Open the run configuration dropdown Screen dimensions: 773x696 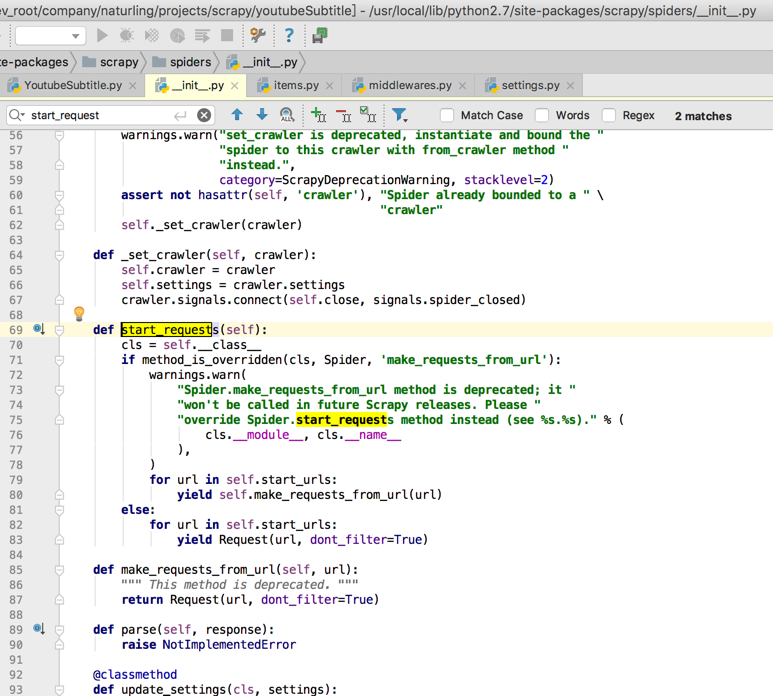[50, 36]
